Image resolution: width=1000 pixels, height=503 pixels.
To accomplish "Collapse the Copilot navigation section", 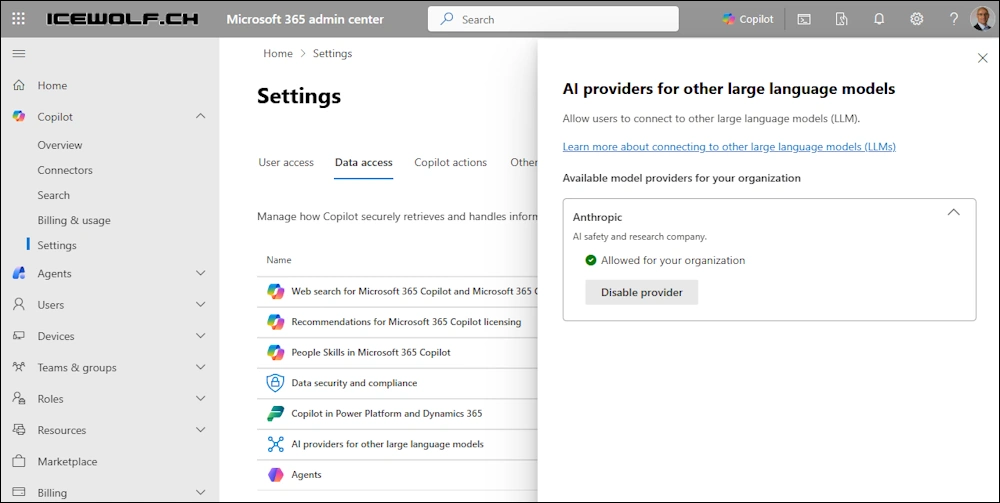I will 200,117.
